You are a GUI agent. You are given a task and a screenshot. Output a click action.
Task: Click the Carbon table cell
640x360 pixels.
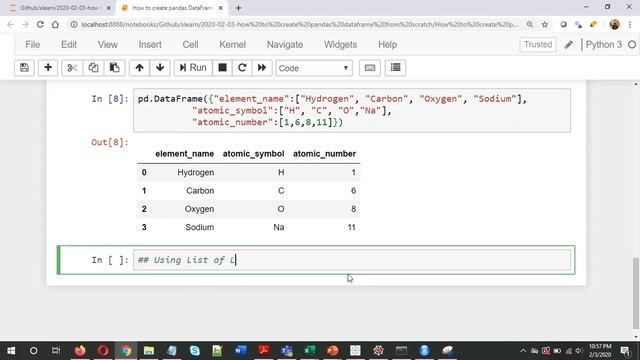[x=200, y=191]
